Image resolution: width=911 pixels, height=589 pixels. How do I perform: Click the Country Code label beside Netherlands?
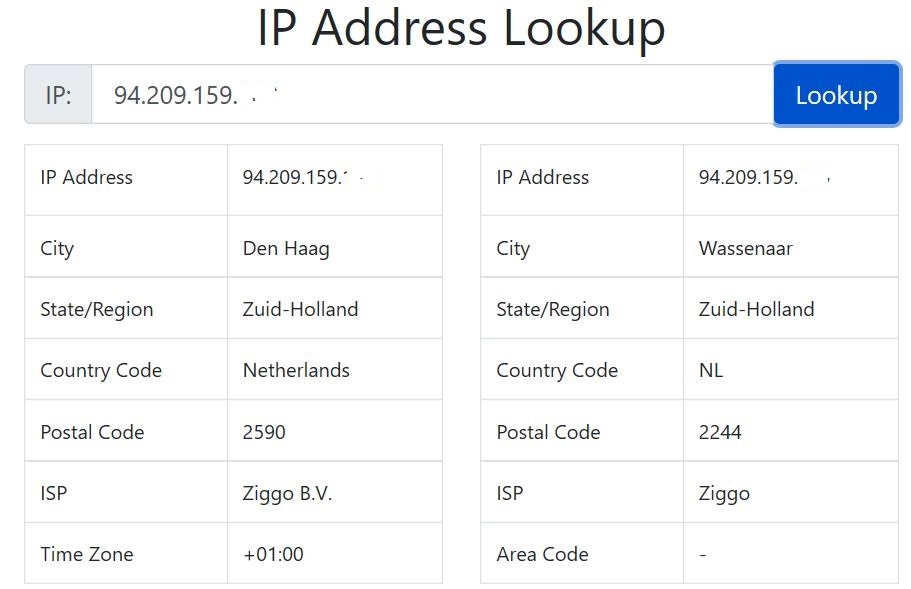[101, 370]
